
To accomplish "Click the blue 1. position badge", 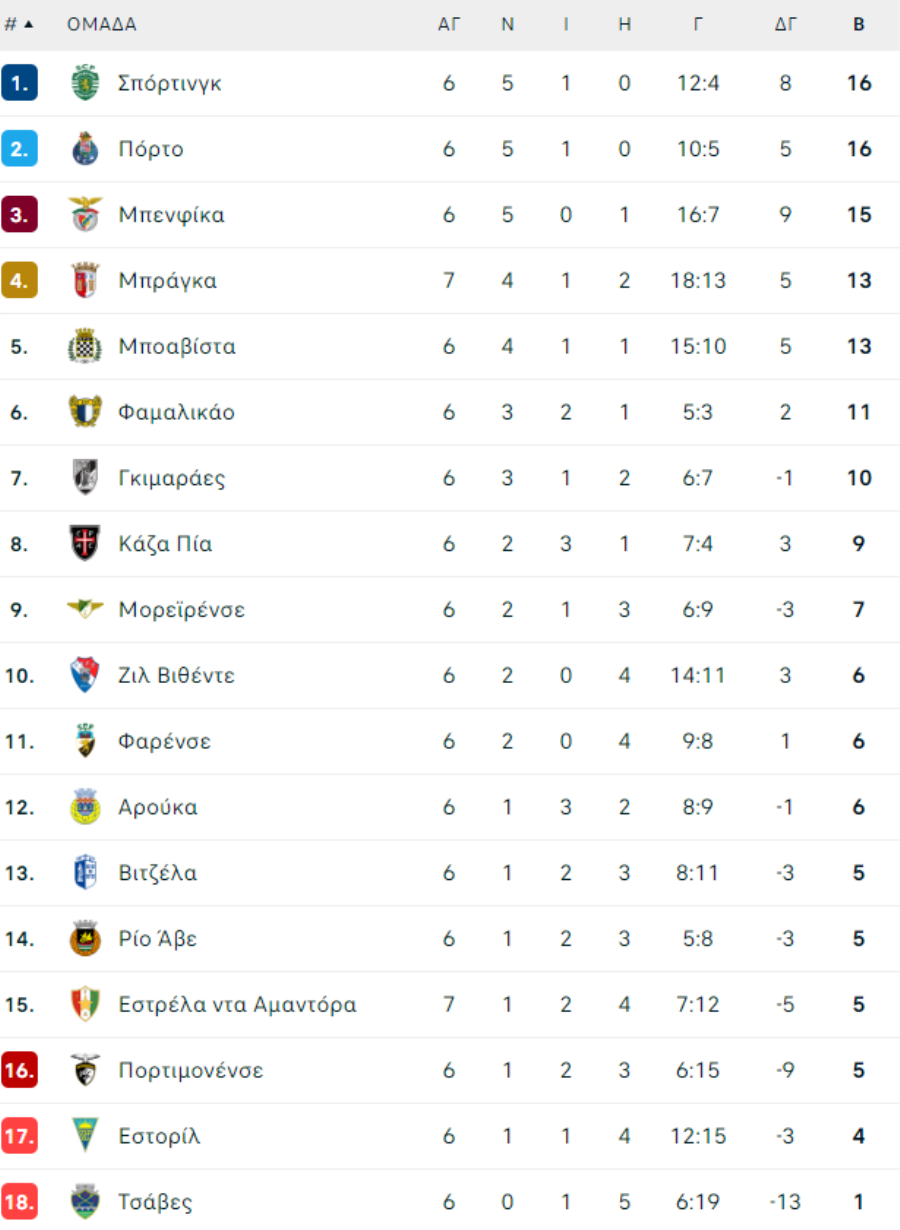I will 19,83.
